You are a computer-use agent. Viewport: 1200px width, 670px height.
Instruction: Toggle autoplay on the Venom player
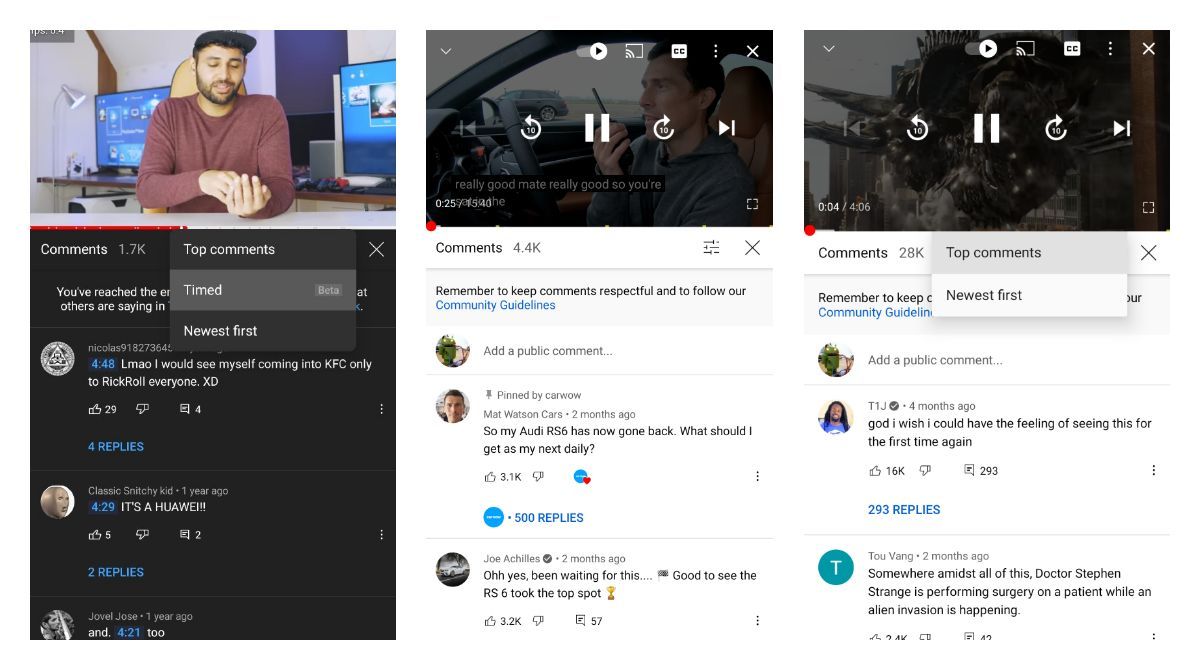(983, 47)
